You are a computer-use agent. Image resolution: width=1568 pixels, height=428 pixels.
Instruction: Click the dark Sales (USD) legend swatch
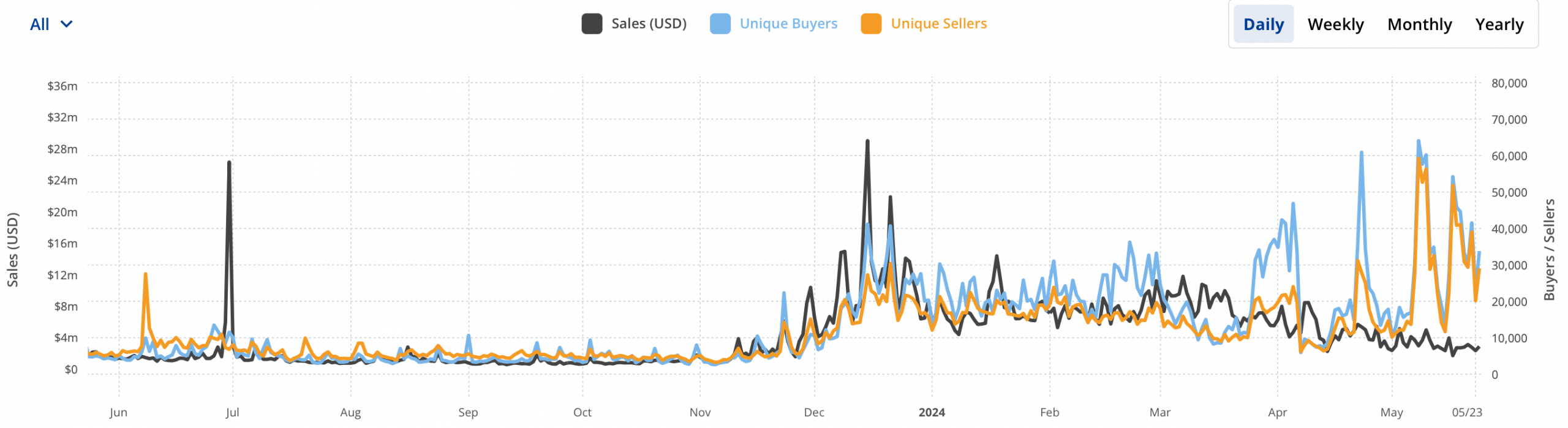pyautogui.click(x=592, y=24)
